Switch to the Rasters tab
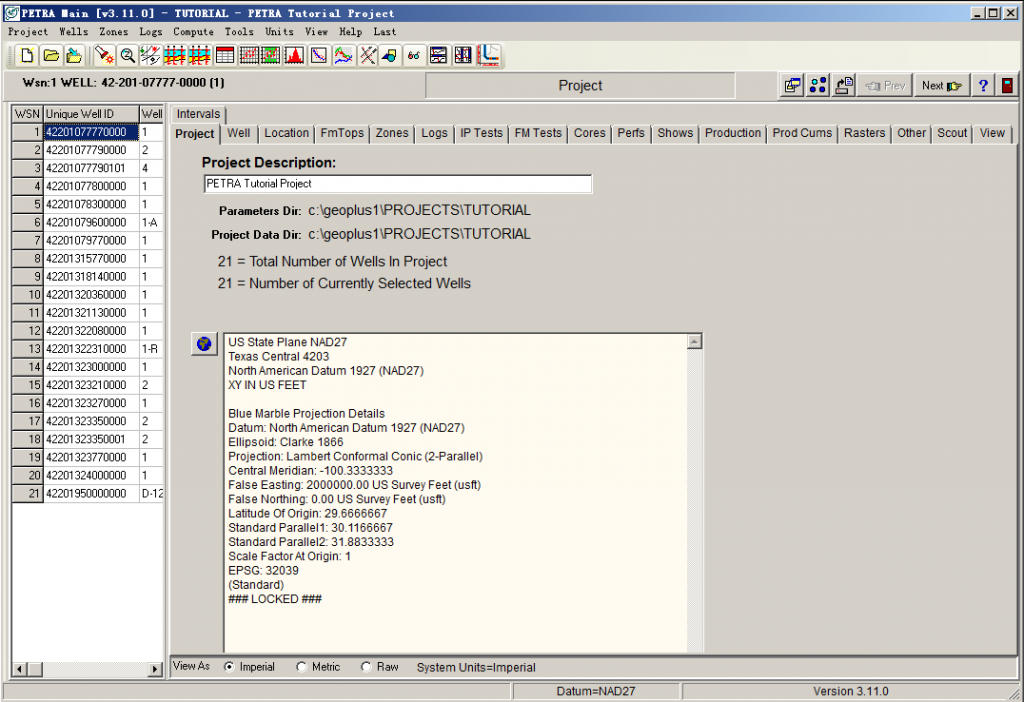Image resolution: width=1024 pixels, height=702 pixels. pos(865,133)
